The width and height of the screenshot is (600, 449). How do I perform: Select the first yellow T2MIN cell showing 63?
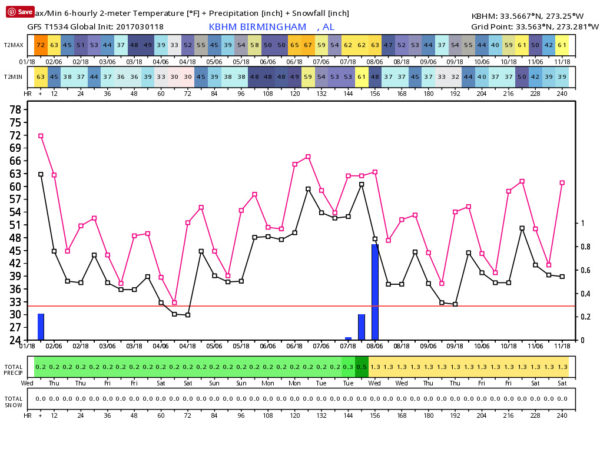41,75
